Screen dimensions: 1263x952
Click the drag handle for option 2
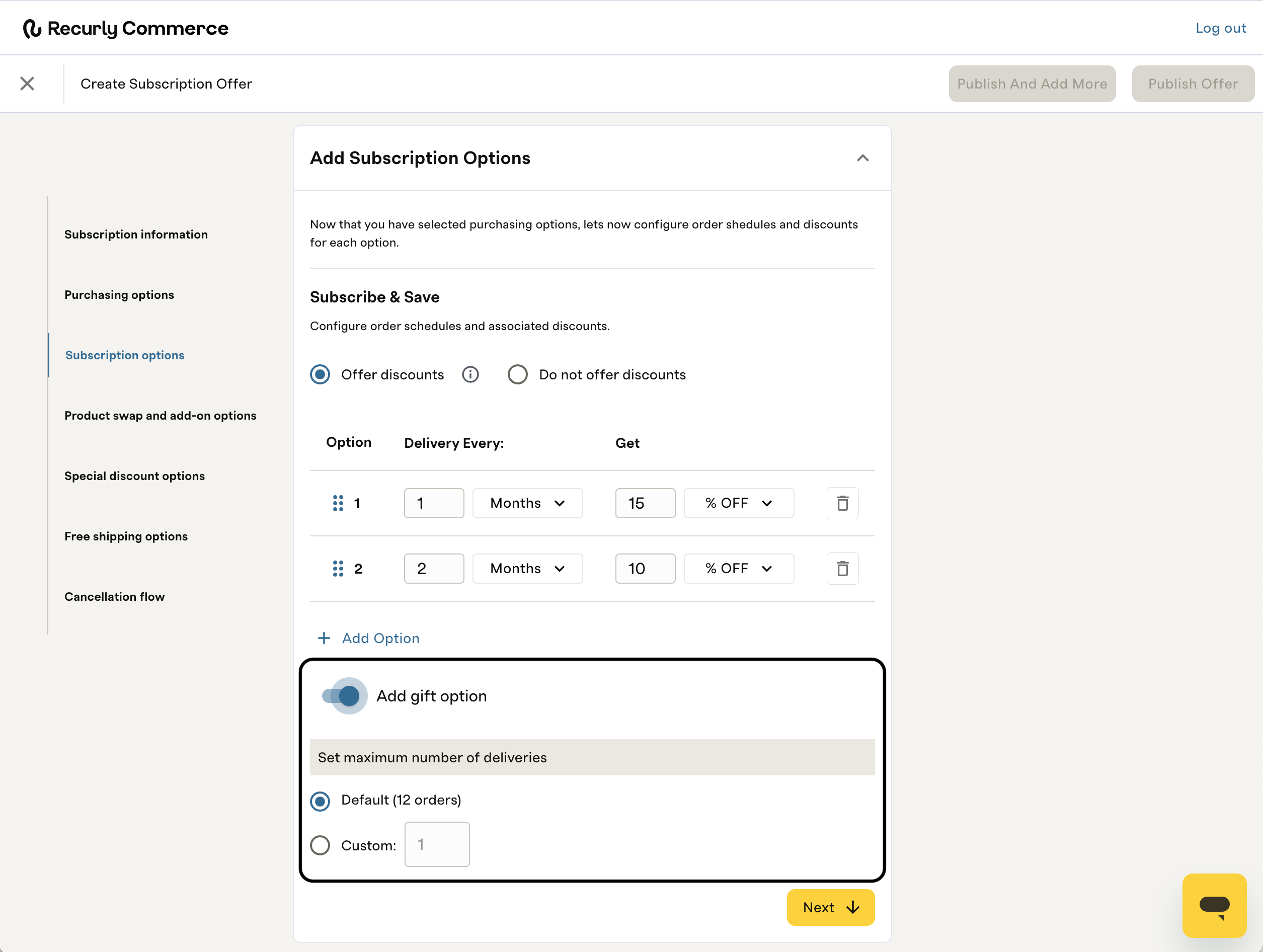338,568
